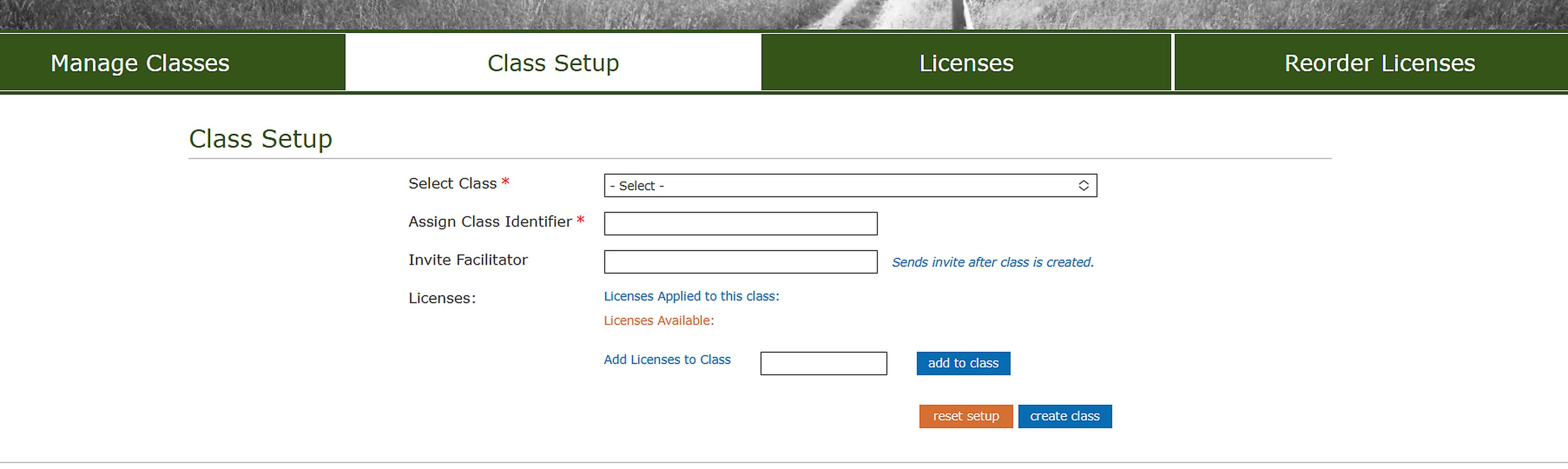Go to the Licenses tab
Image resolution: width=1568 pixels, height=469 pixels.
(966, 64)
